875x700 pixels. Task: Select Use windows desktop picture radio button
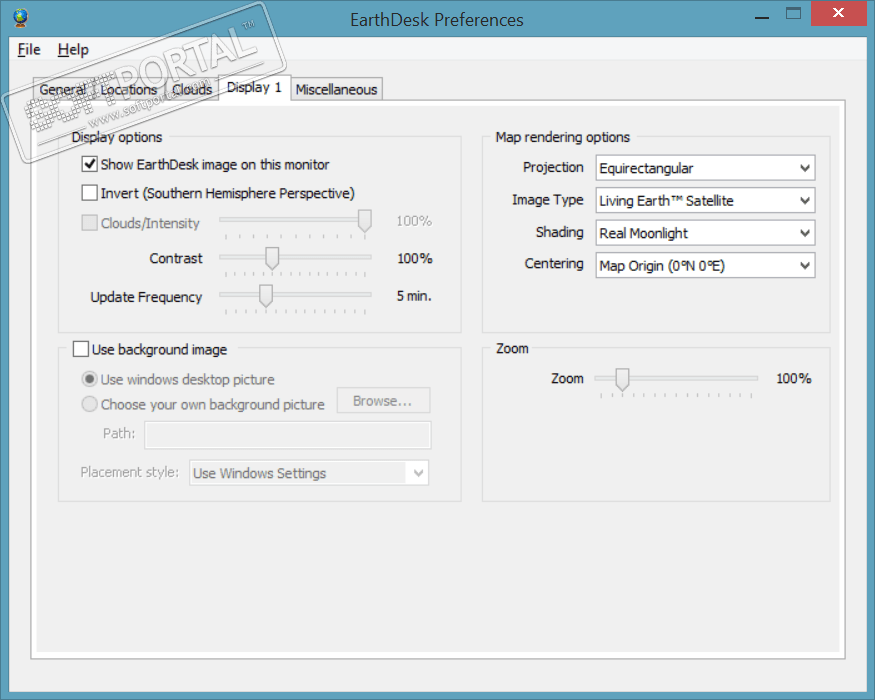90,379
